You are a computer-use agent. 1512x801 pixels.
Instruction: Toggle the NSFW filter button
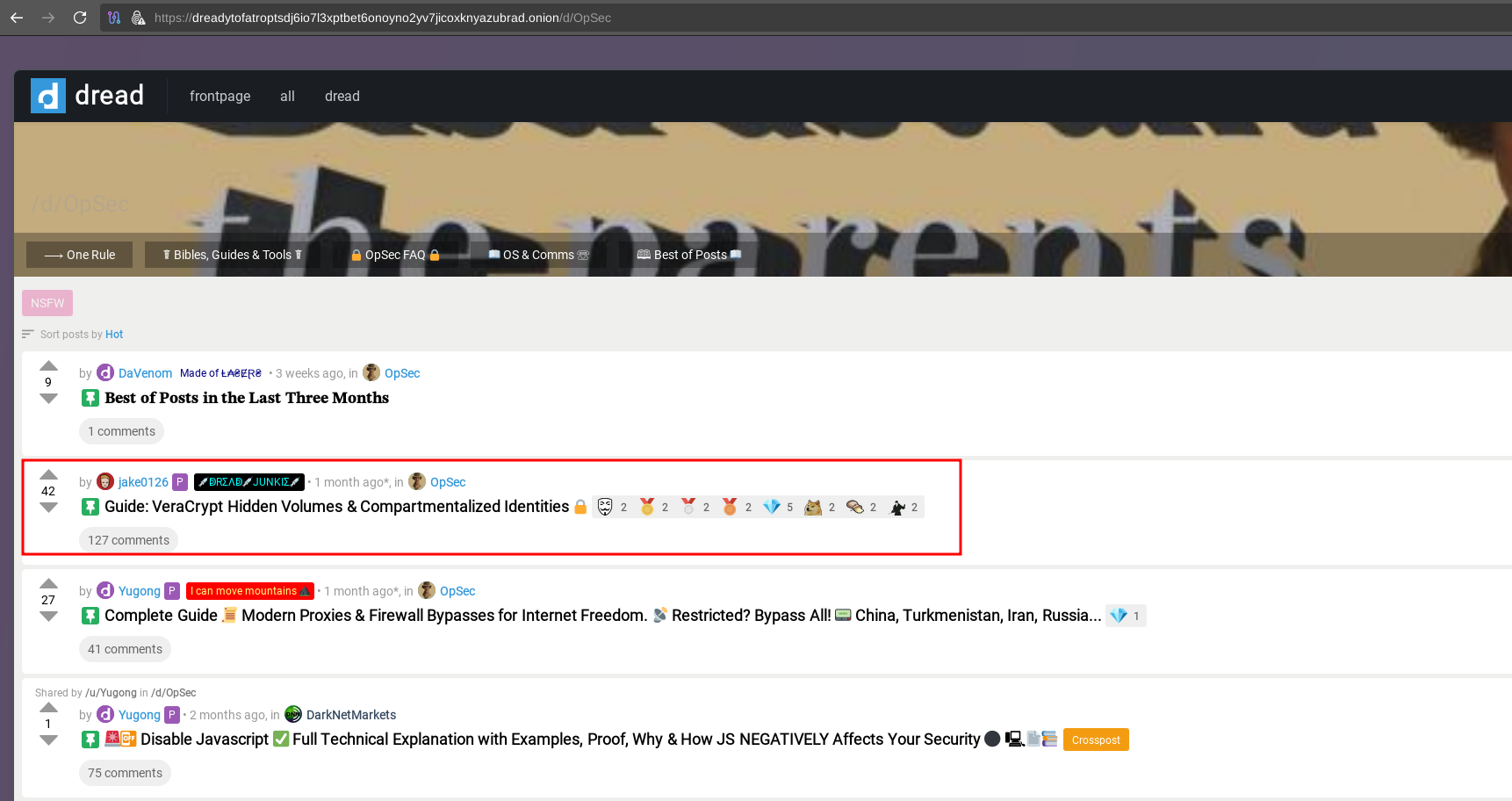point(47,303)
